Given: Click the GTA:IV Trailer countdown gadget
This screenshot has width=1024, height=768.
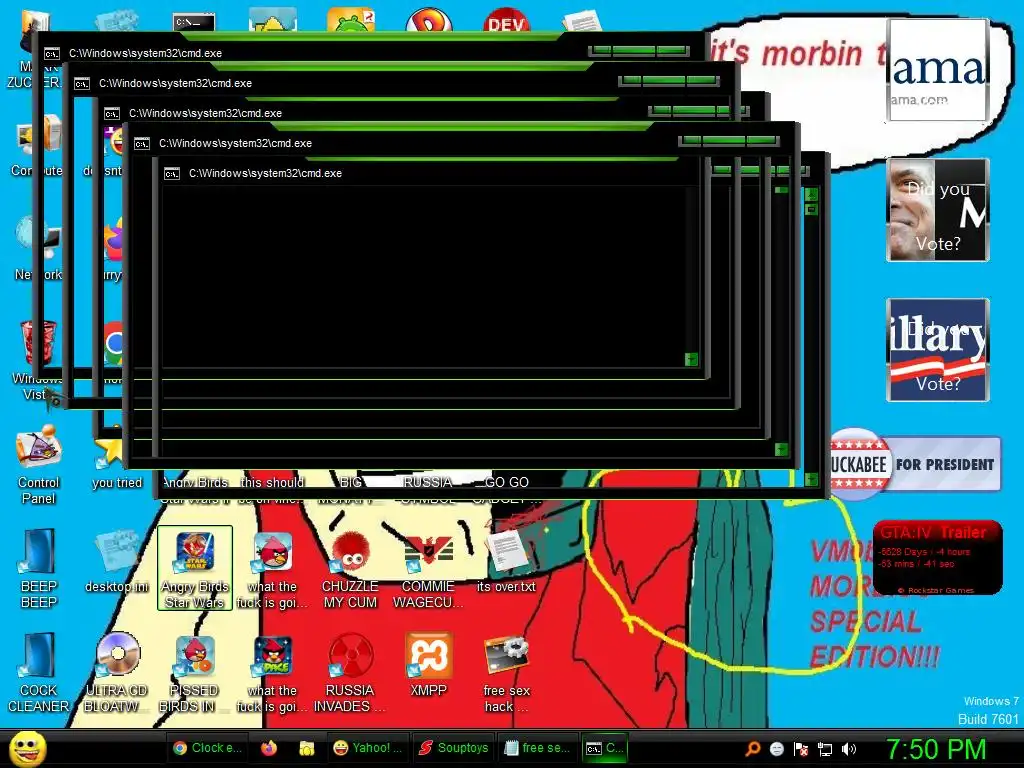Looking at the screenshot, I should (938, 557).
